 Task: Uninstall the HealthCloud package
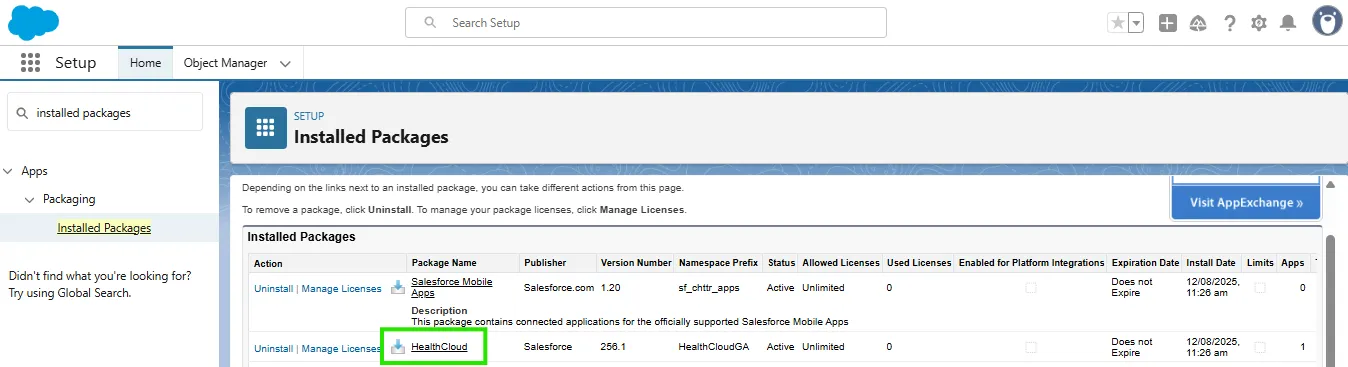(273, 348)
